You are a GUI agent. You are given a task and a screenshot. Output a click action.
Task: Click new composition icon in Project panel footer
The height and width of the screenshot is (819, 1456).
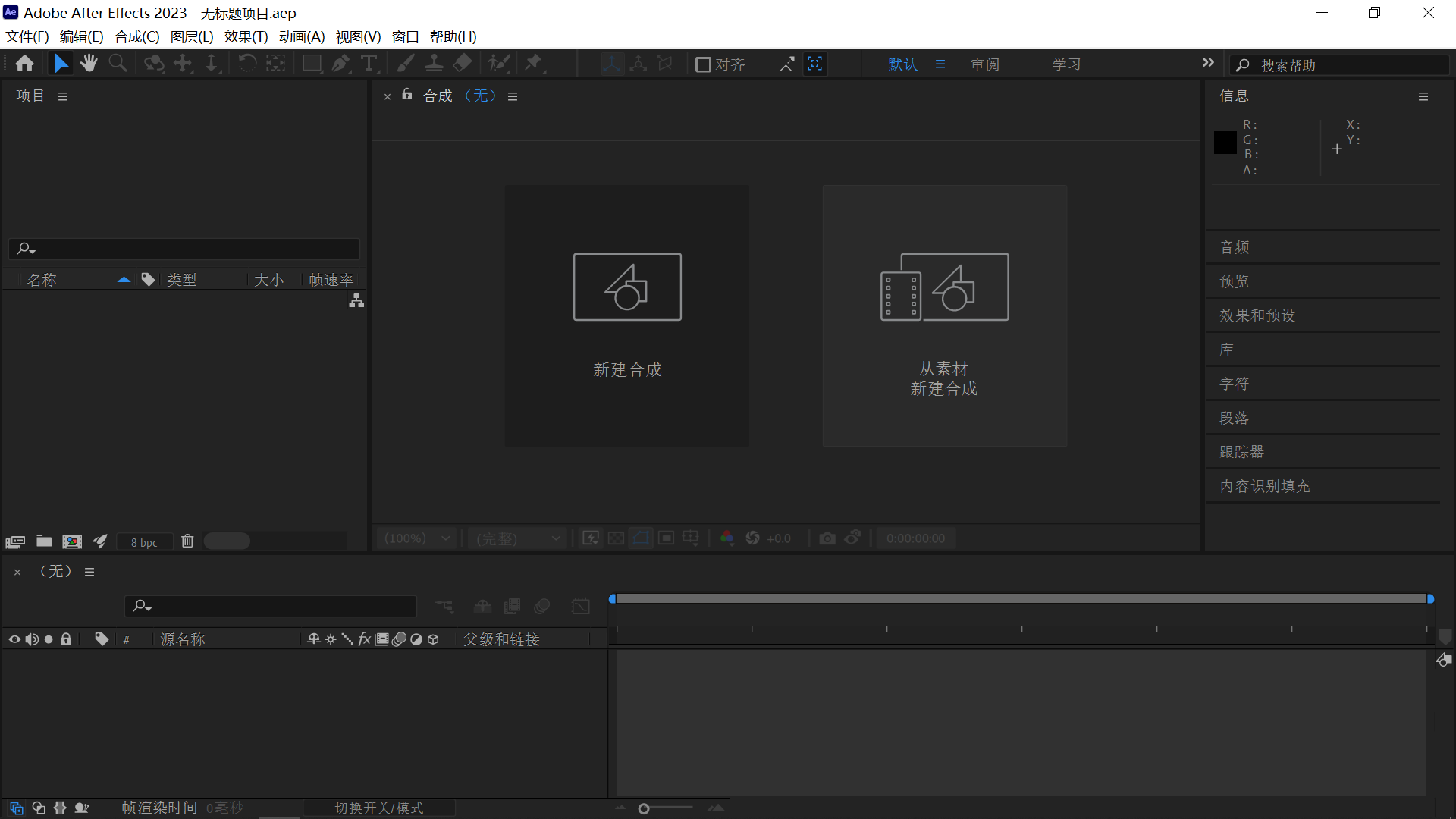(x=72, y=541)
